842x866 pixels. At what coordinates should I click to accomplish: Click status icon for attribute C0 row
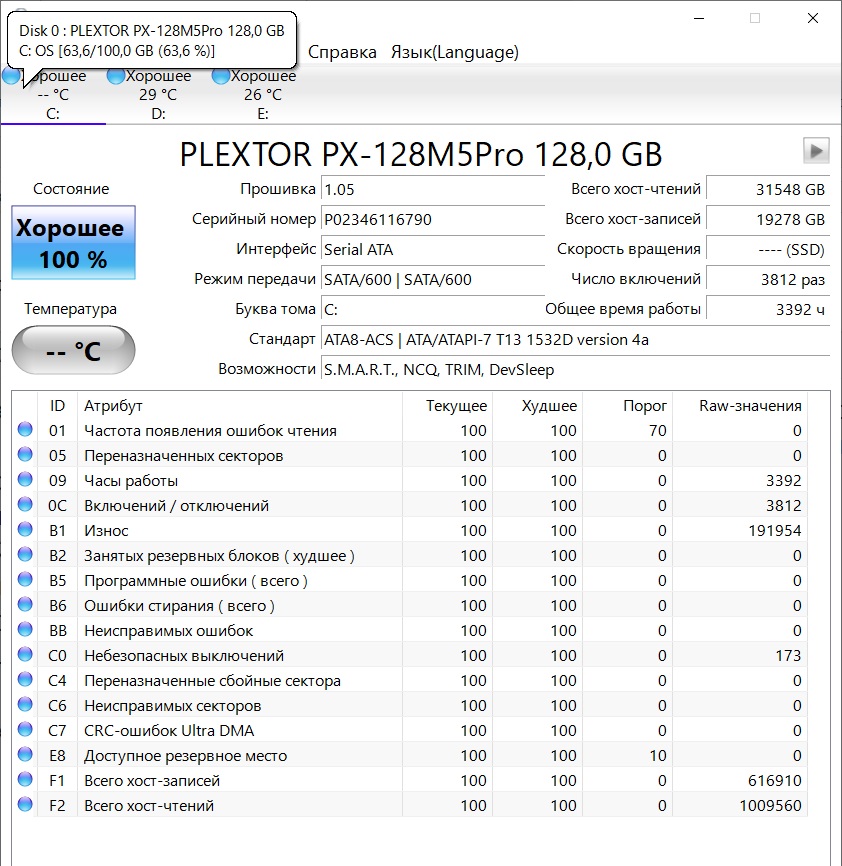point(25,654)
